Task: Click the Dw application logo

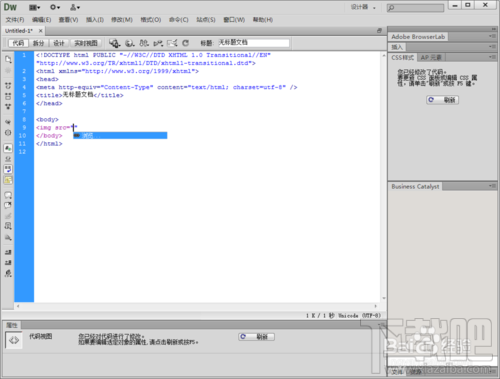Action: click(10, 7)
